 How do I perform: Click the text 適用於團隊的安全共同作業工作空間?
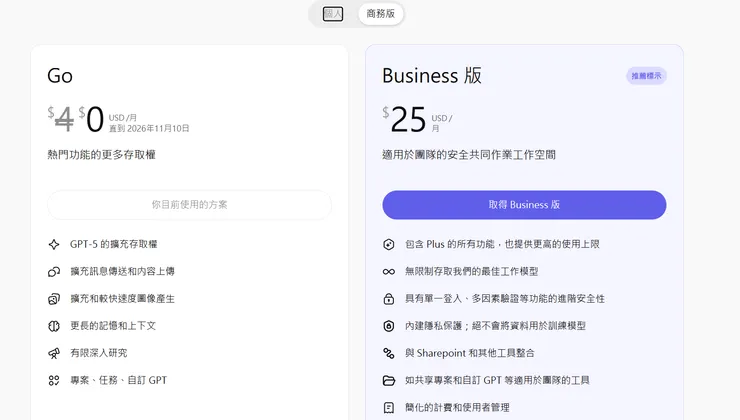pos(469,155)
